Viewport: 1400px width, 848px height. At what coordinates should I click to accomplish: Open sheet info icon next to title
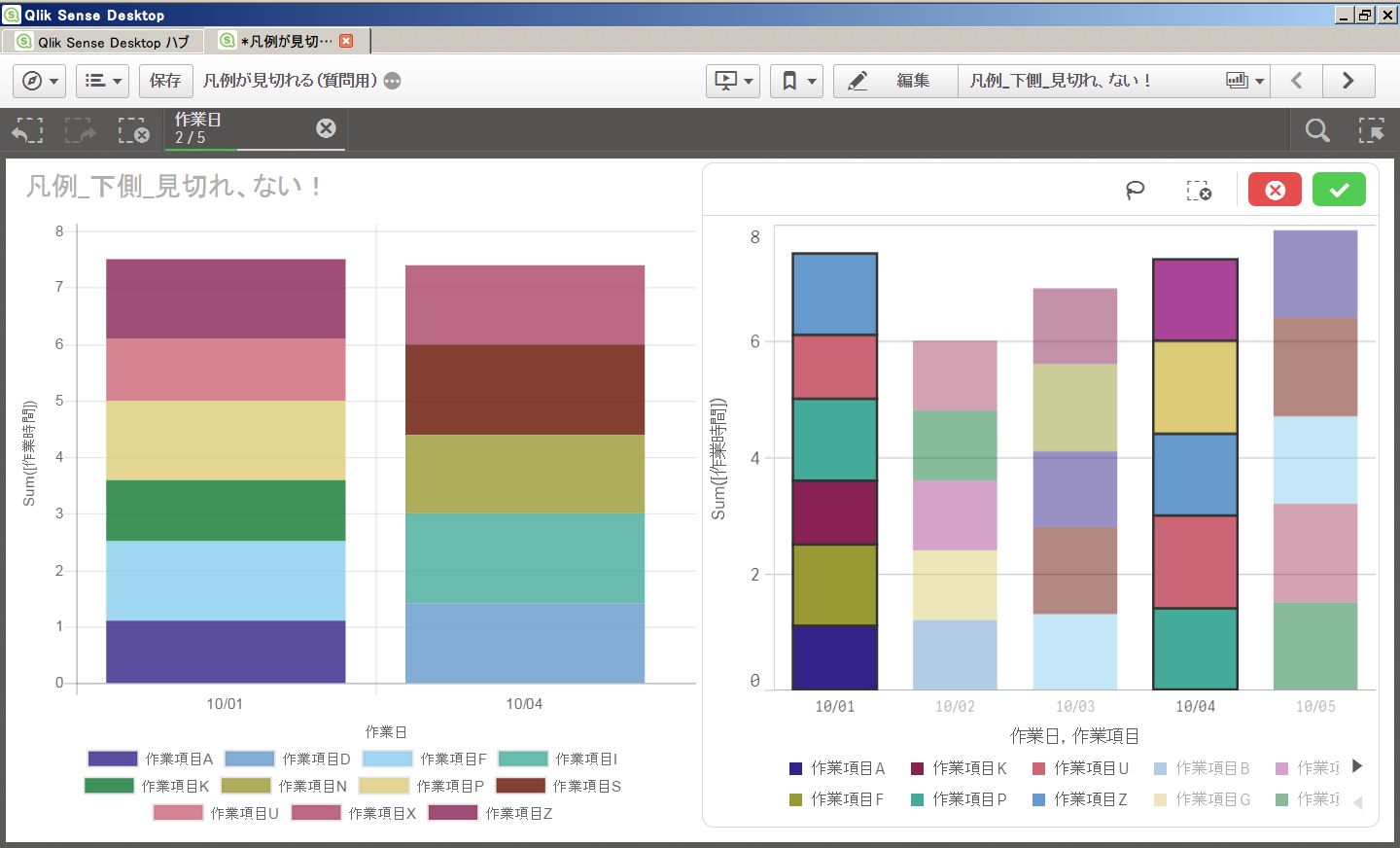[392, 81]
